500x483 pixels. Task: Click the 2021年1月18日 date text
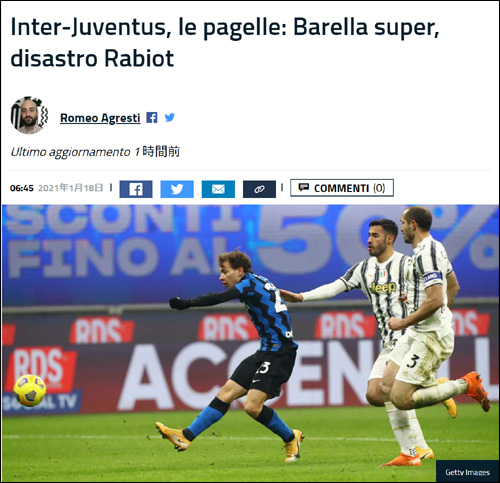[71, 188]
